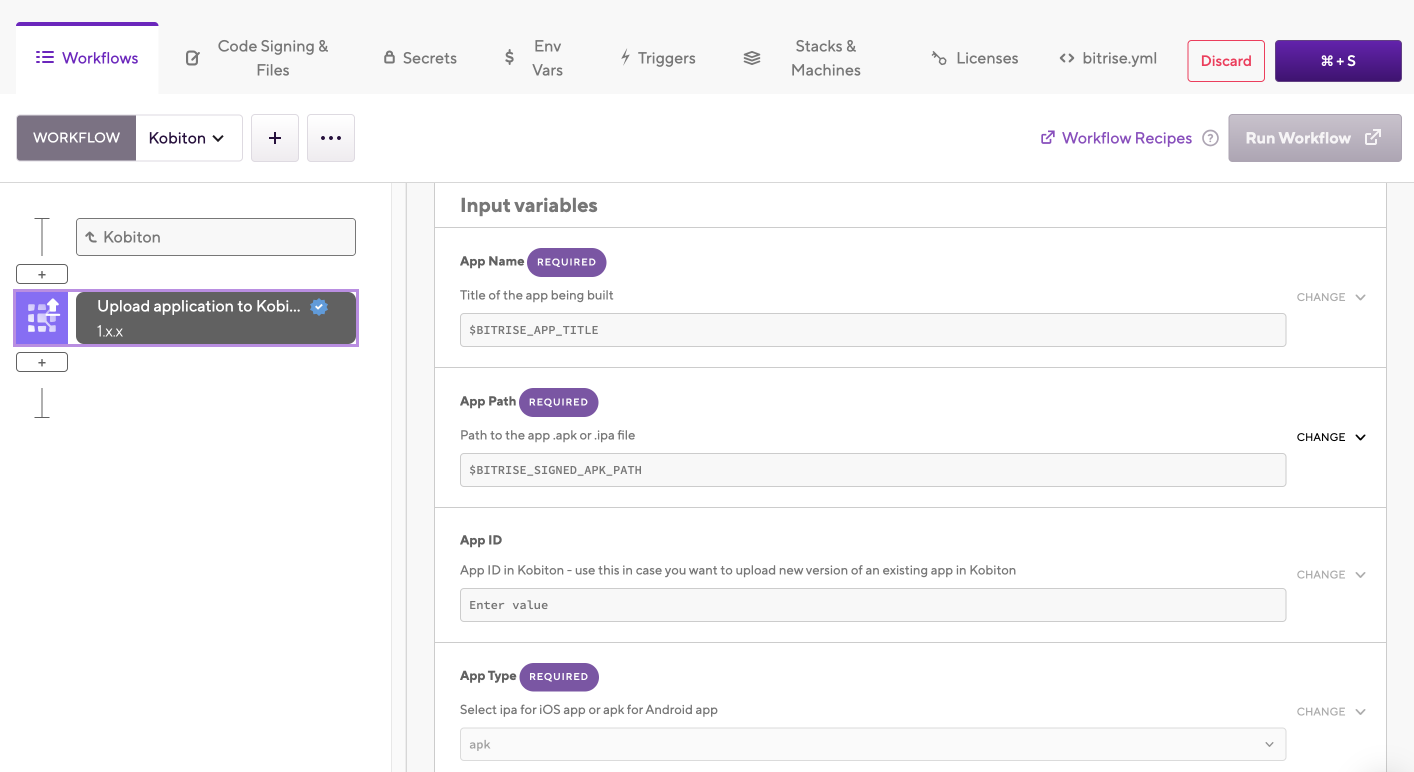This screenshot has height=772, width=1414.
Task: Click the REQUIRED badge next to App Type
Action: [559, 677]
